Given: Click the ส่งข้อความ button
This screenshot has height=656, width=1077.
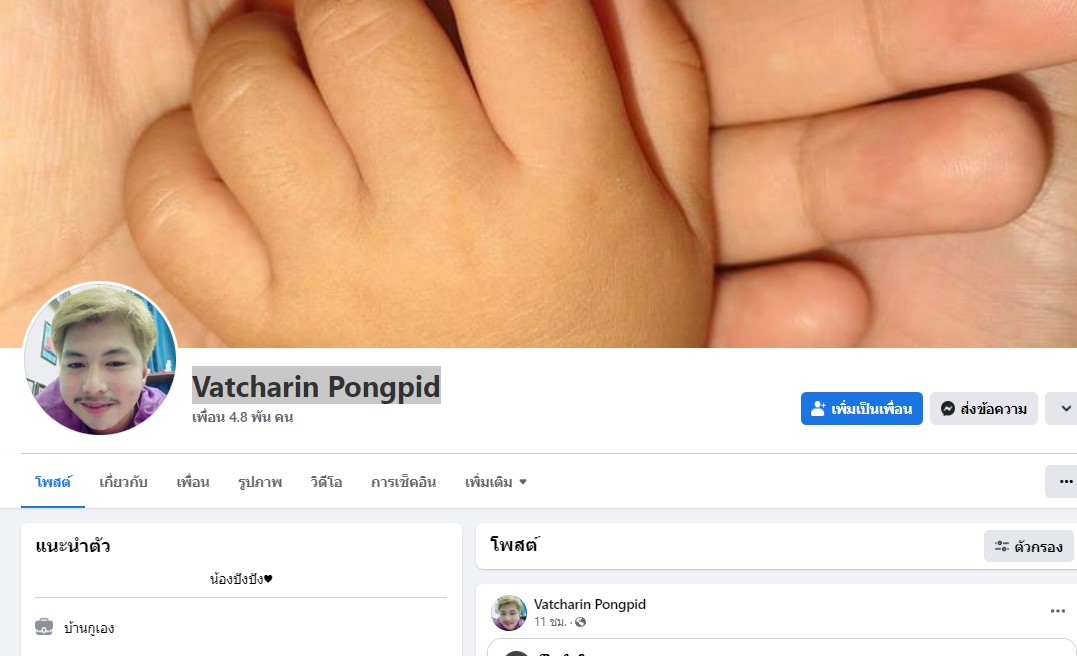Looking at the screenshot, I should point(984,409).
